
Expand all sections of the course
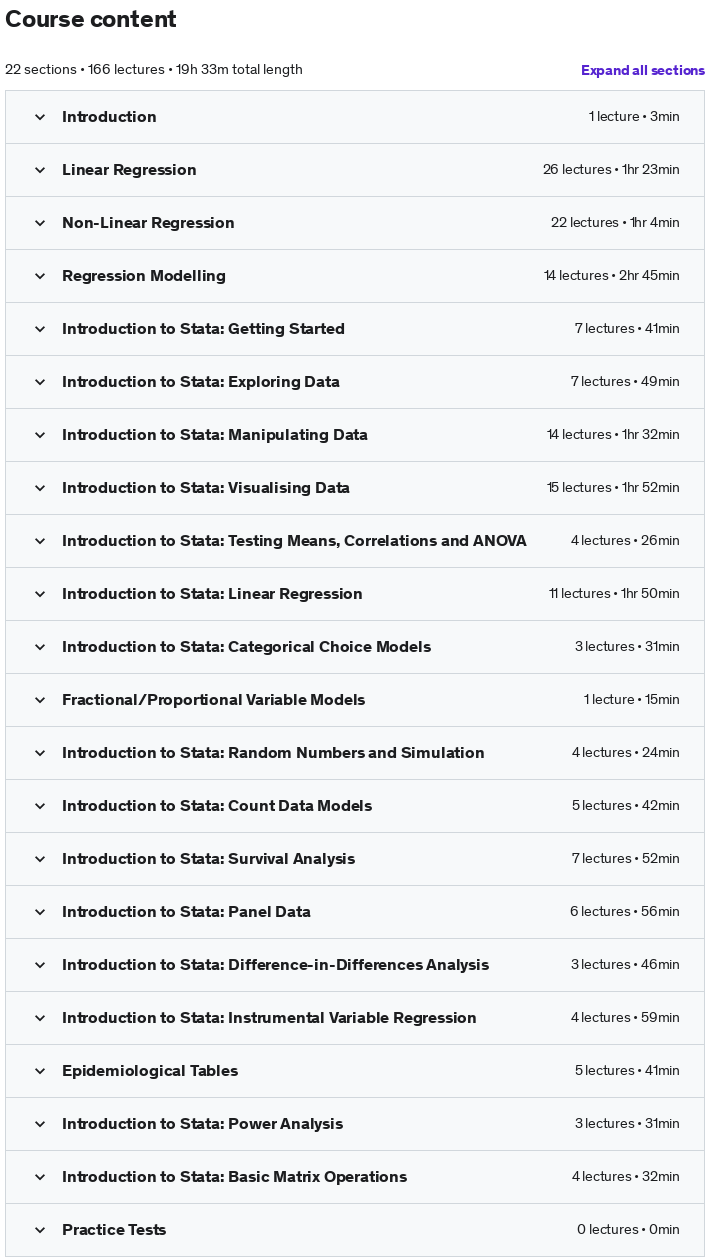pyautogui.click(x=643, y=70)
